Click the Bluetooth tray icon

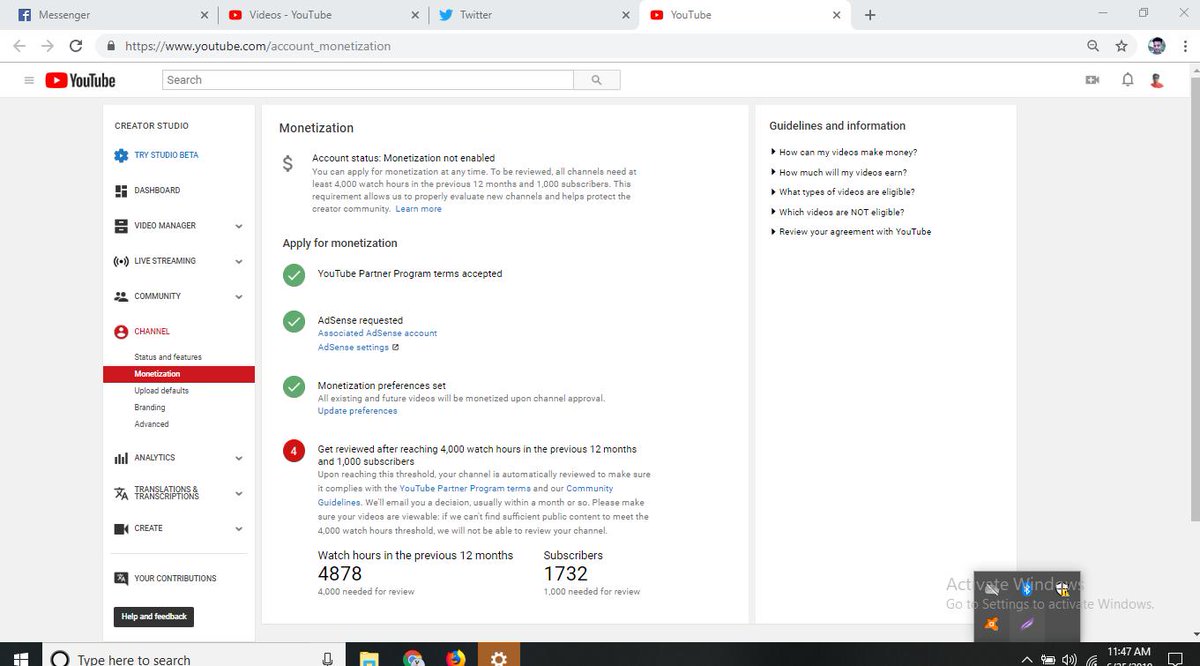[x=1026, y=590]
